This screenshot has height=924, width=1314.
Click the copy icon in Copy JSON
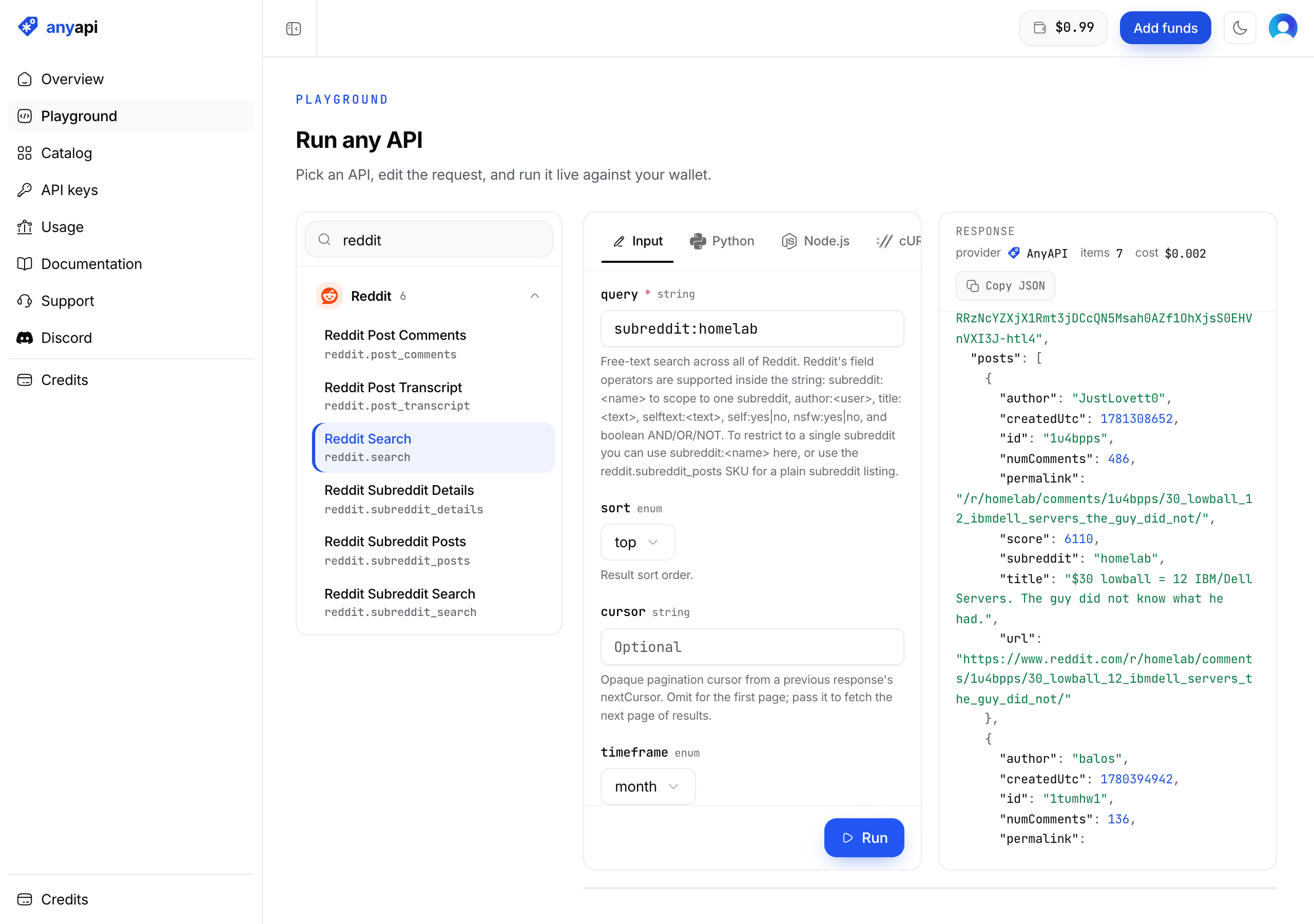coord(972,286)
